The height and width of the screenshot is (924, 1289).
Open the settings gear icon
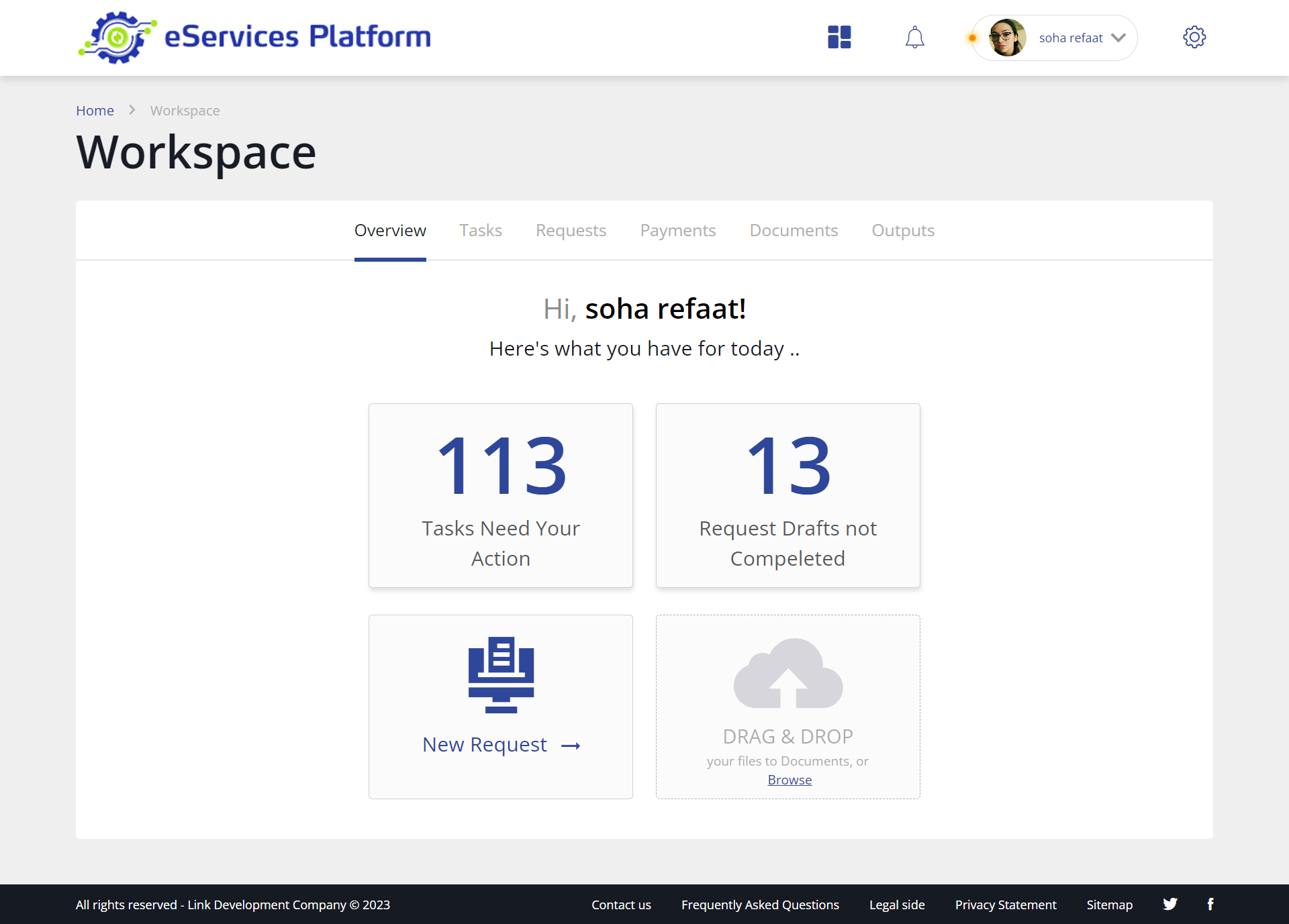(x=1194, y=37)
